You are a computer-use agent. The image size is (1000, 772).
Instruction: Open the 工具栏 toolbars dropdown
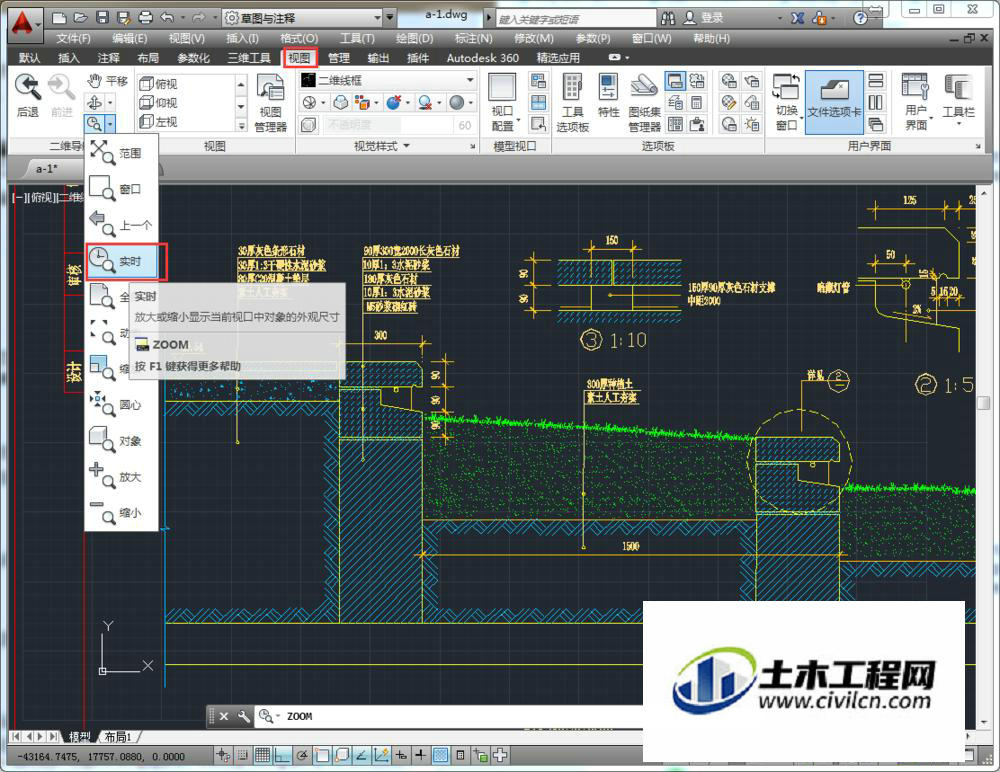tap(958, 99)
